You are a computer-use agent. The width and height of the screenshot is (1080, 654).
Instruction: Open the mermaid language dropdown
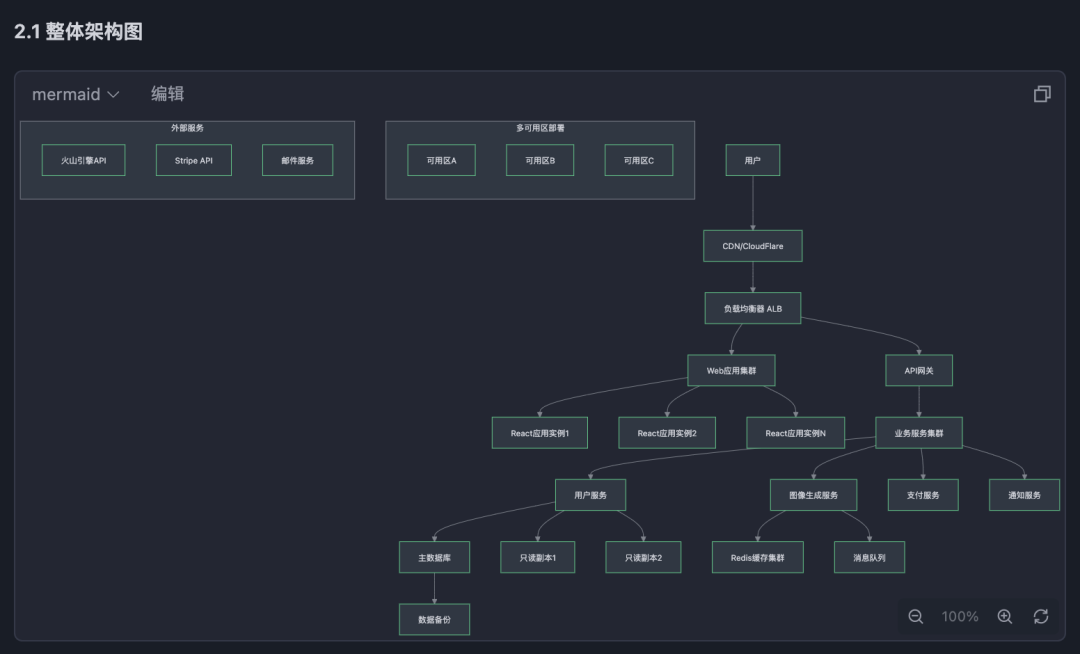coord(75,94)
